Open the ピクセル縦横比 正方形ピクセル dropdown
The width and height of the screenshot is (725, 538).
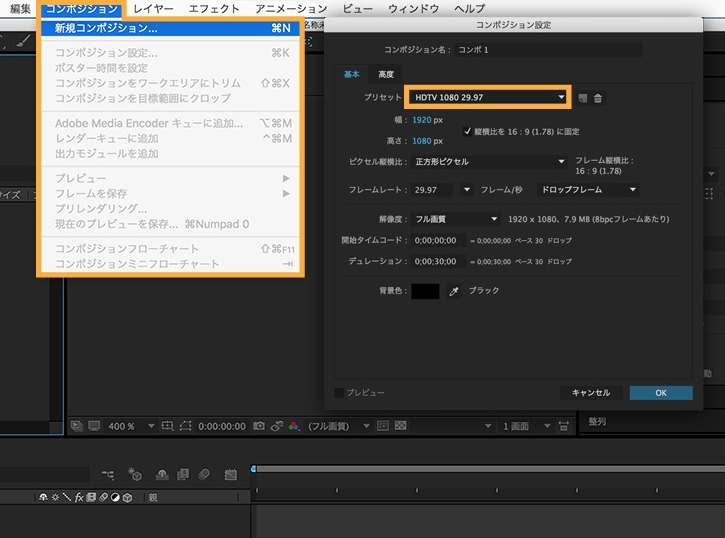click(x=489, y=161)
